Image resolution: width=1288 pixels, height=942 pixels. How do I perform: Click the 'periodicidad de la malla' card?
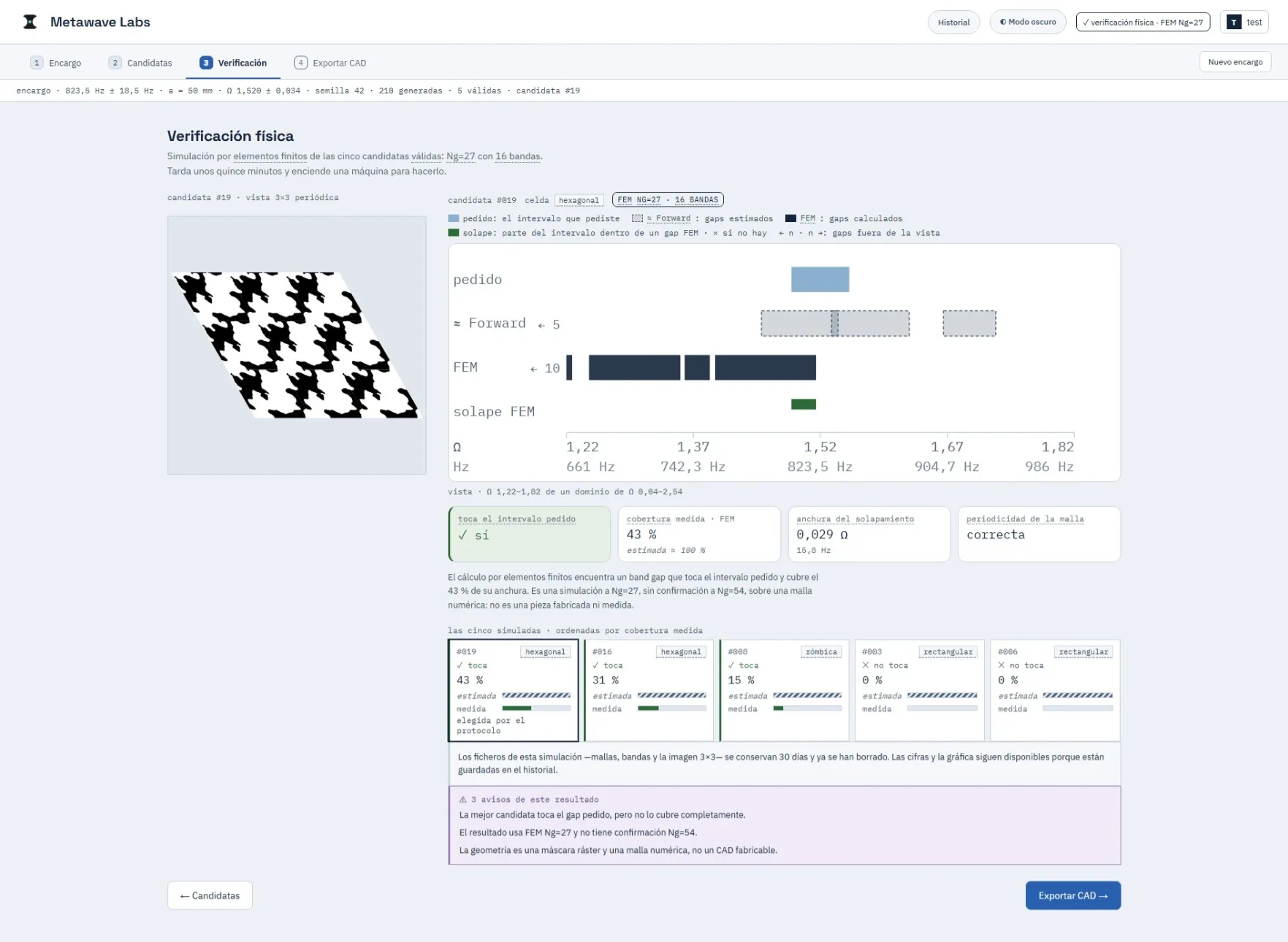pos(1039,534)
